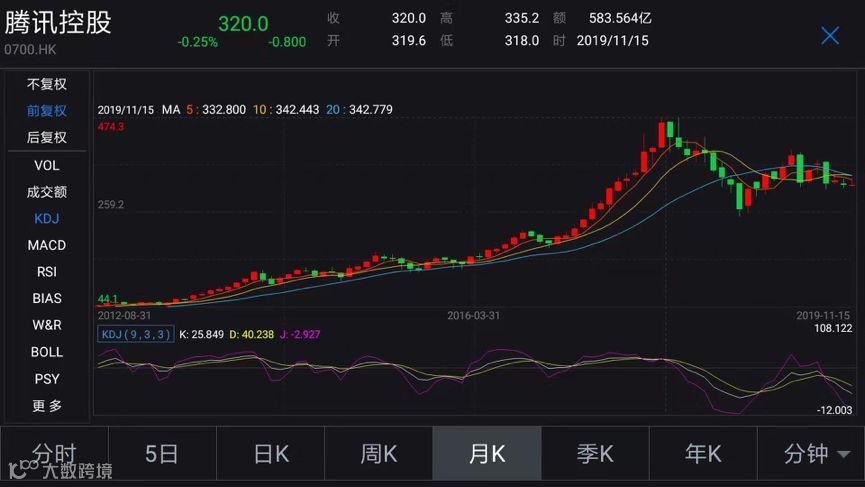The height and width of the screenshot is (487, 865).
Task: Switch to the PSY indicator
Action: tap(47, 379)
